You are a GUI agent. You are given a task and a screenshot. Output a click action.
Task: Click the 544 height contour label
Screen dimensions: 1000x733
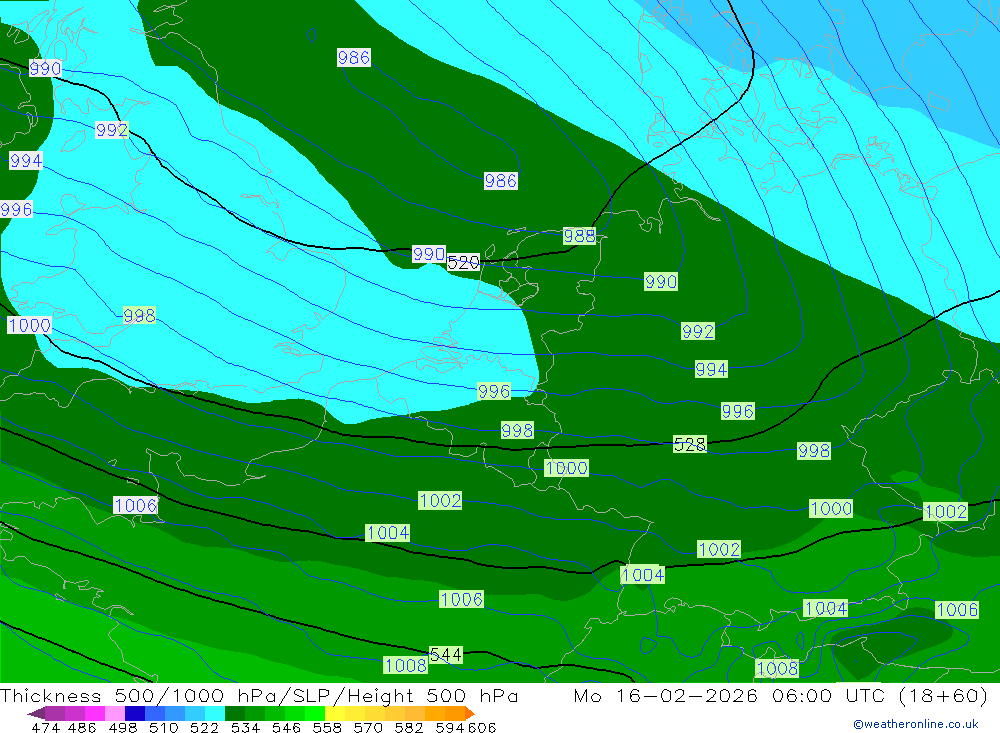click(x=445, y=655)
